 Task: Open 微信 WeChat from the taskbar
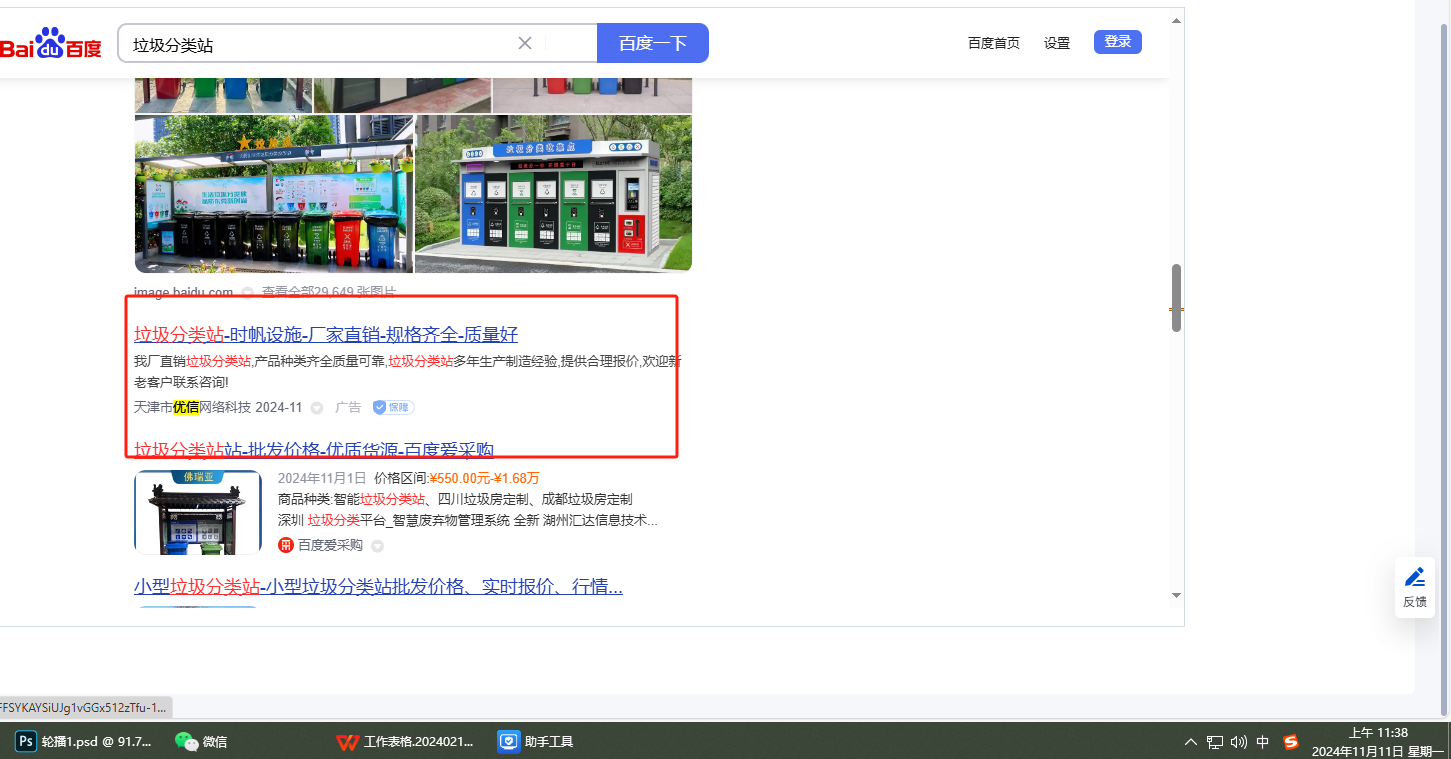click(201, 741)
